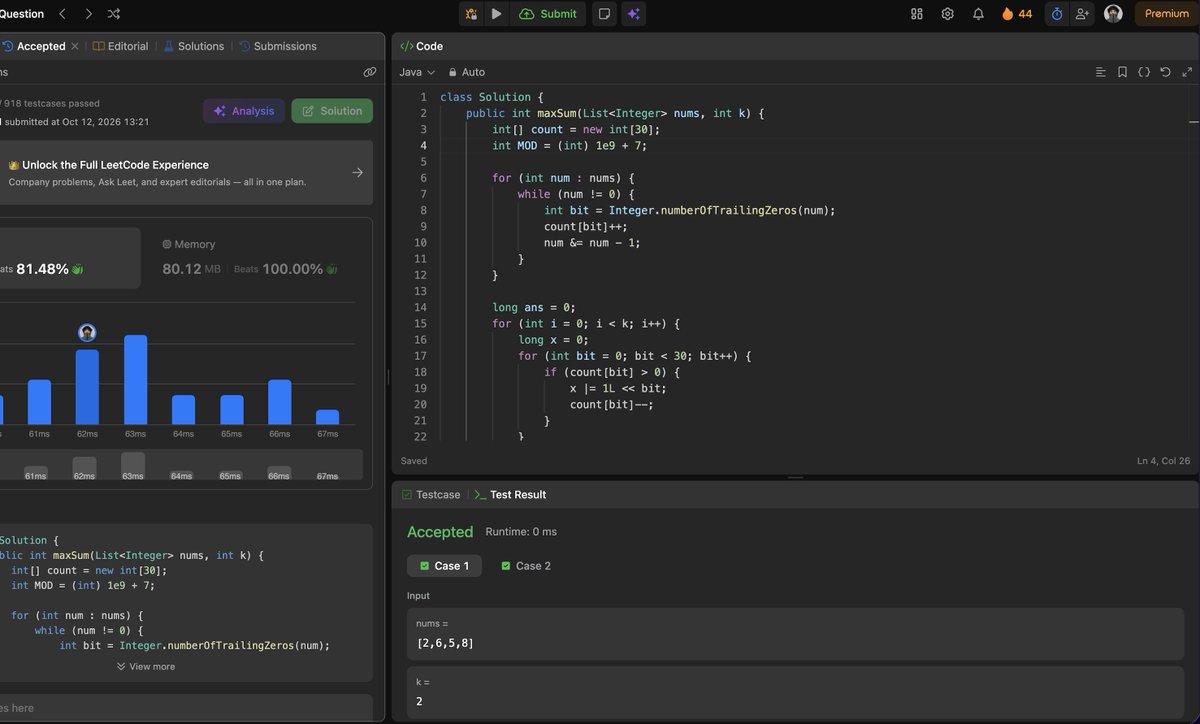Viewport: 1200px width, 724px height.
Task: Open the Java language dropdown
Action: (417, 72)
